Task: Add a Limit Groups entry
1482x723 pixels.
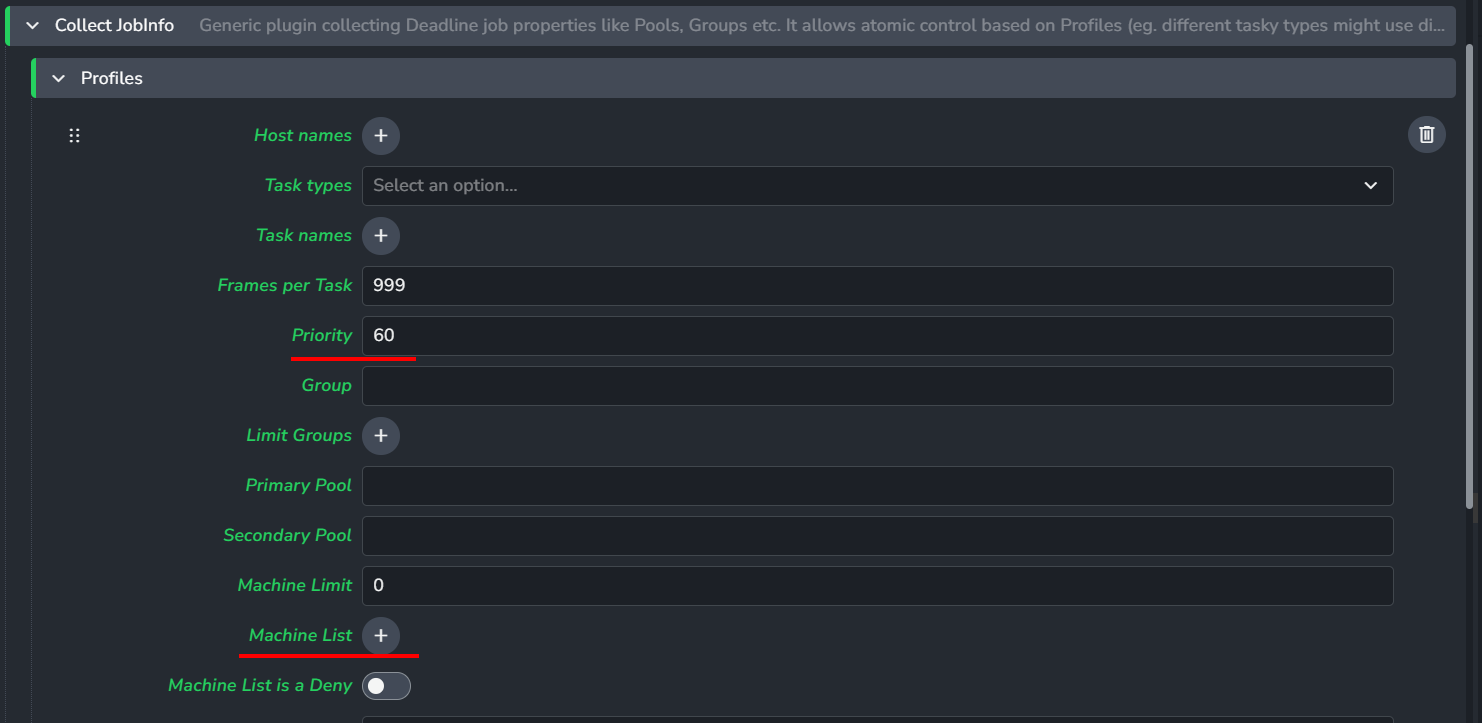Action: point(381,436)
